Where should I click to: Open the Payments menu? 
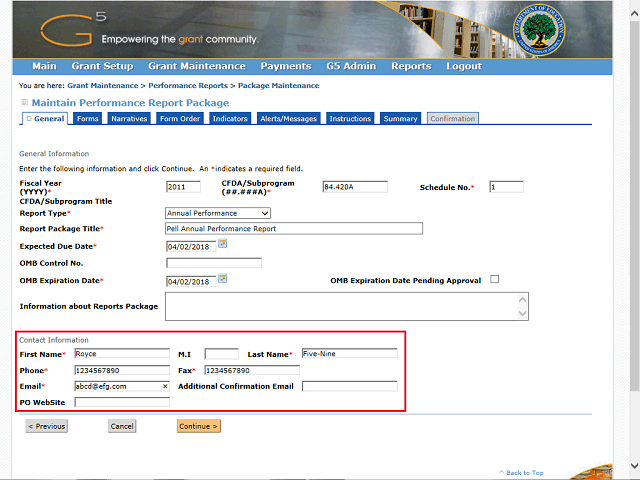point(286,66)
